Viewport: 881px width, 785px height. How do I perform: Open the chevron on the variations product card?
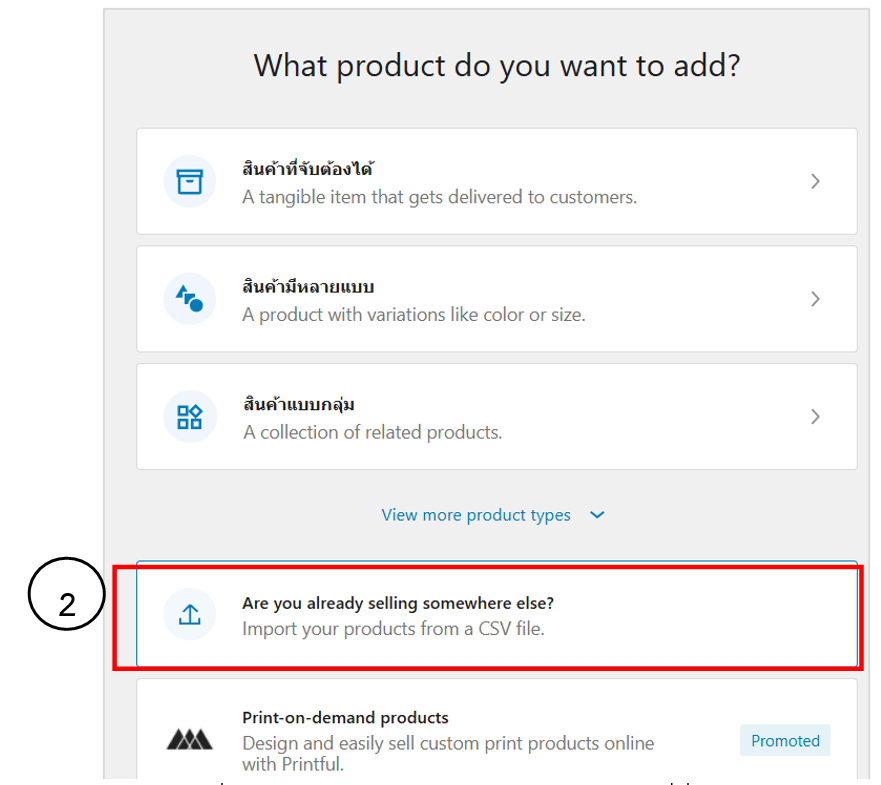815,298
